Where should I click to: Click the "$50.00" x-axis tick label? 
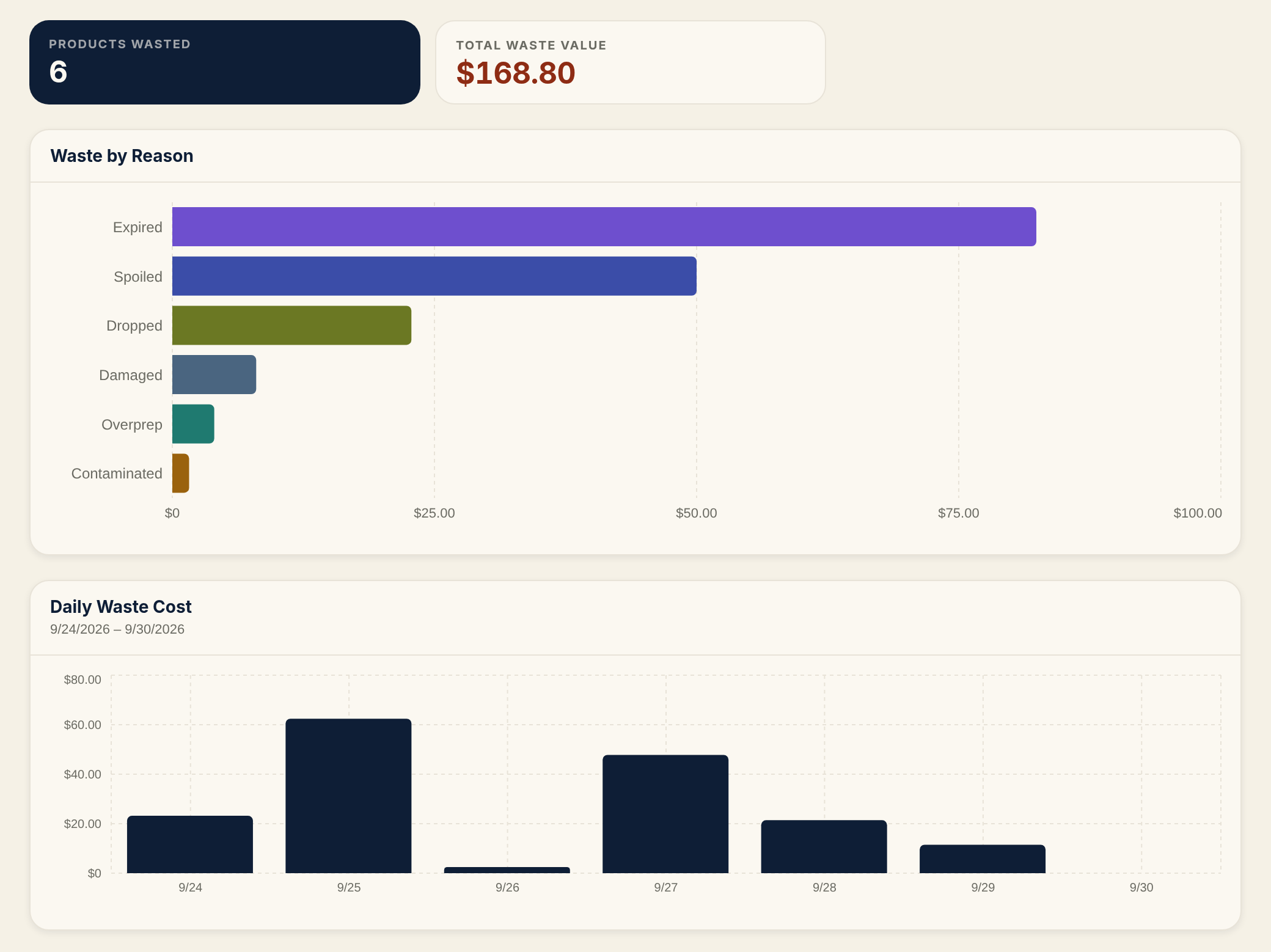point(697,513)
